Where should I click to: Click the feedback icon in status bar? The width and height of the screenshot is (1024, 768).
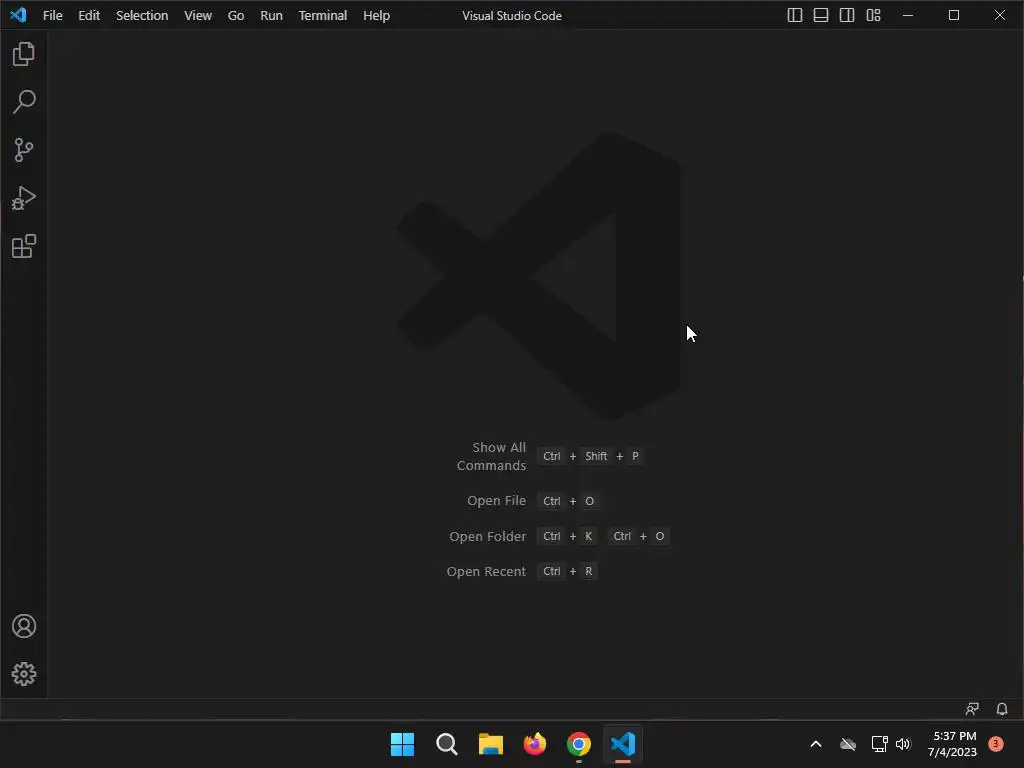pos(972,709)
